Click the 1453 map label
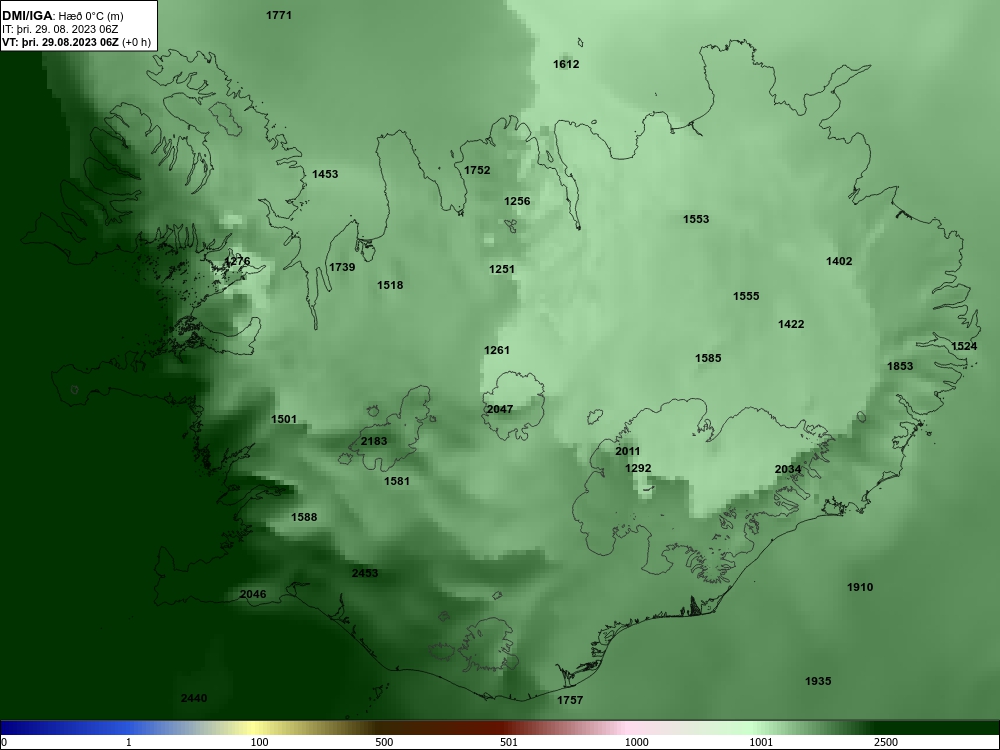Image resolution: width=1000 pixels, height=750 pixels. coord(325,174)
